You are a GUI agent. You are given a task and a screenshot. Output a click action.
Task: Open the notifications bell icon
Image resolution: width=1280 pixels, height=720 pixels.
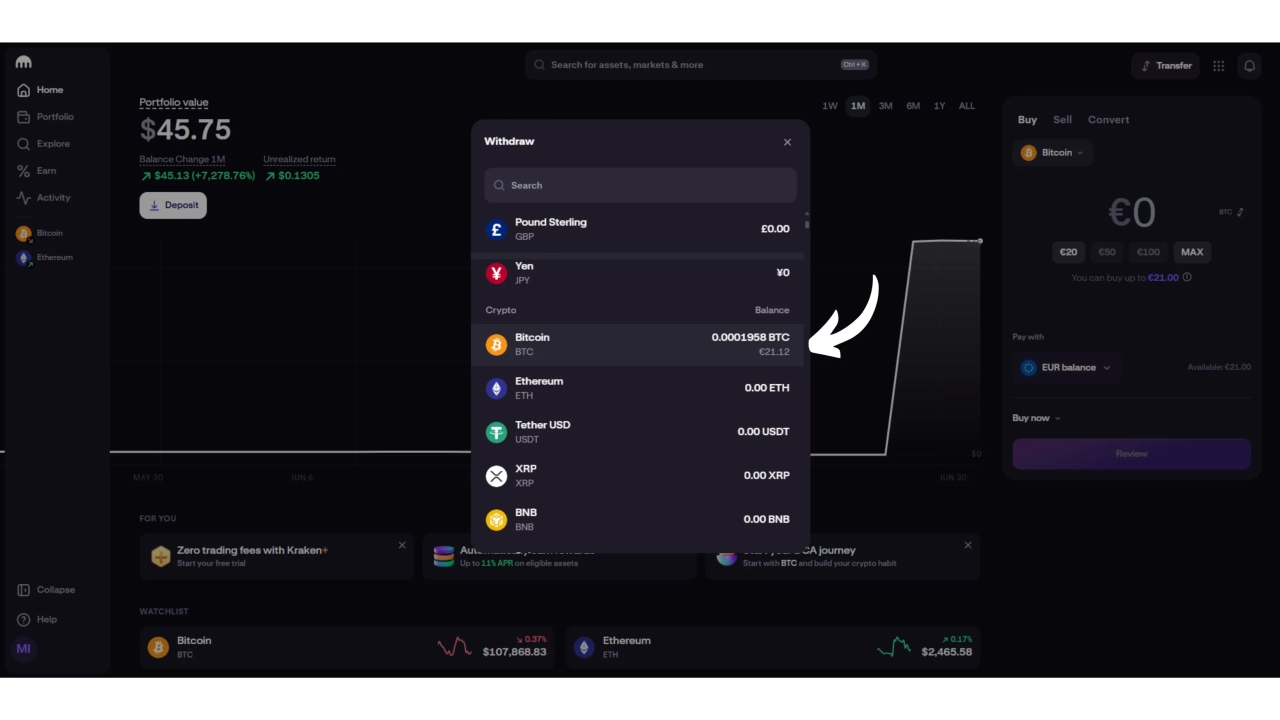[x=1249, y=66]
